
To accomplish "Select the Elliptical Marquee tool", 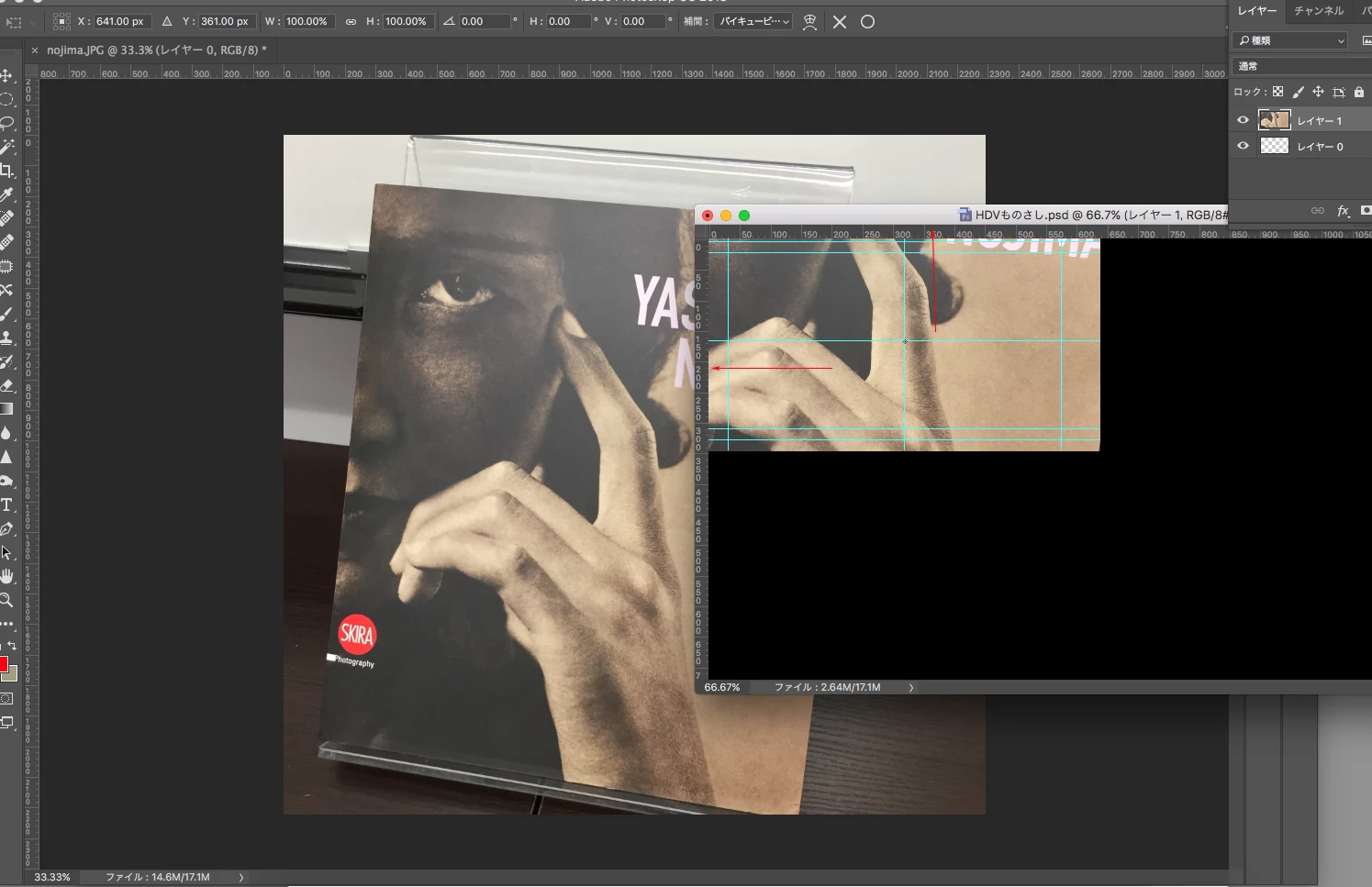I will [x=6, y=99].
